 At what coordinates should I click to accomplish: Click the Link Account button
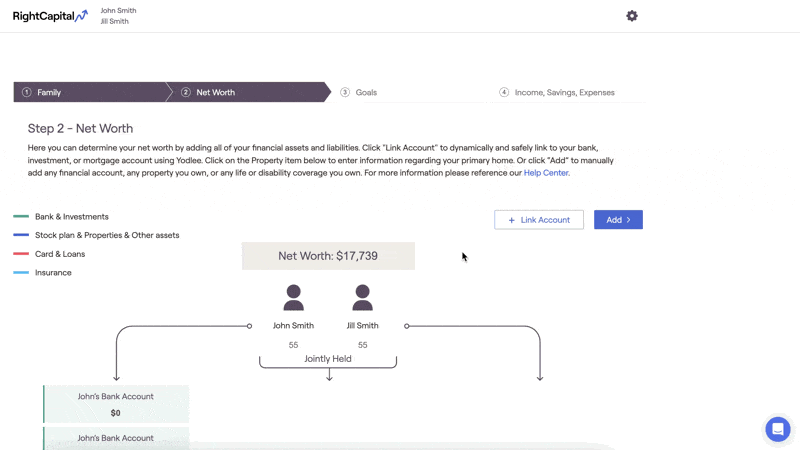click(539, 220)
